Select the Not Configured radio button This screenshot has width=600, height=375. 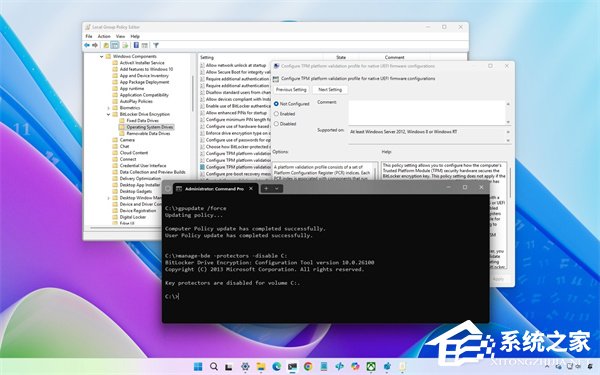coord(276,104)
